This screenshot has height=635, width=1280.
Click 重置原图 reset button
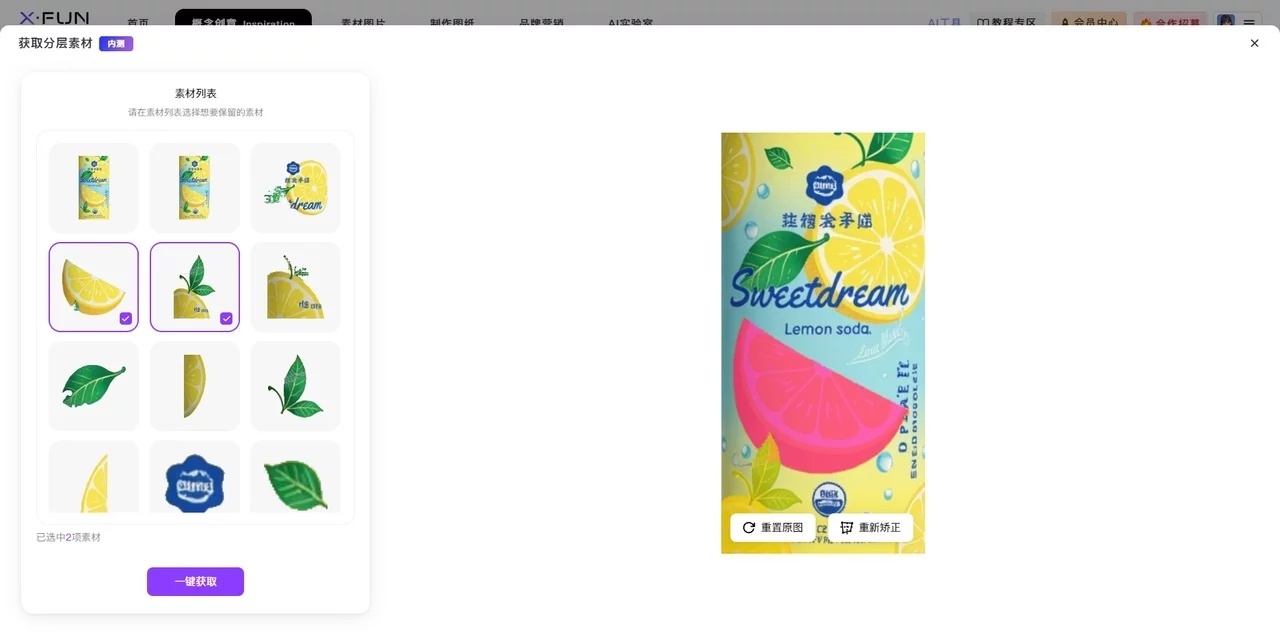(772, 527)
